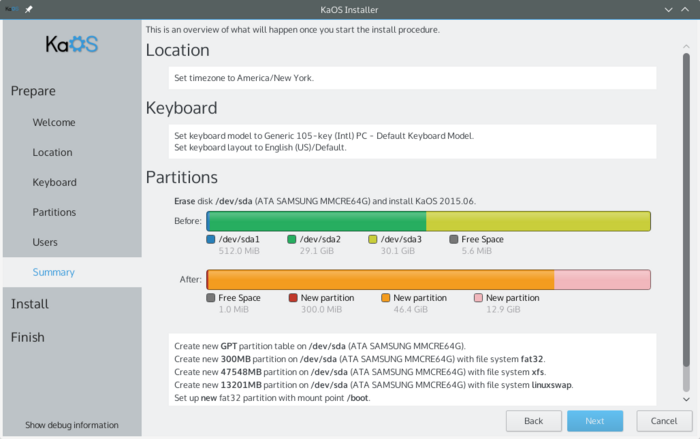
Task: Click the red 300.0 MiB new partition swatch
Action: [292, 298]
